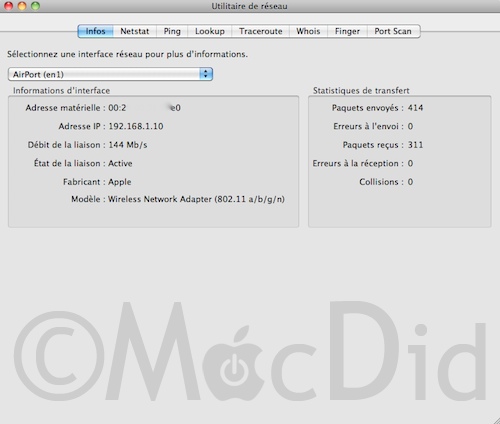The height and width of the screenshot is (424, 500).
Task: Open the AirPort (en1) interface dropdown
Action: pyautogui.click(x=110, y=74)
